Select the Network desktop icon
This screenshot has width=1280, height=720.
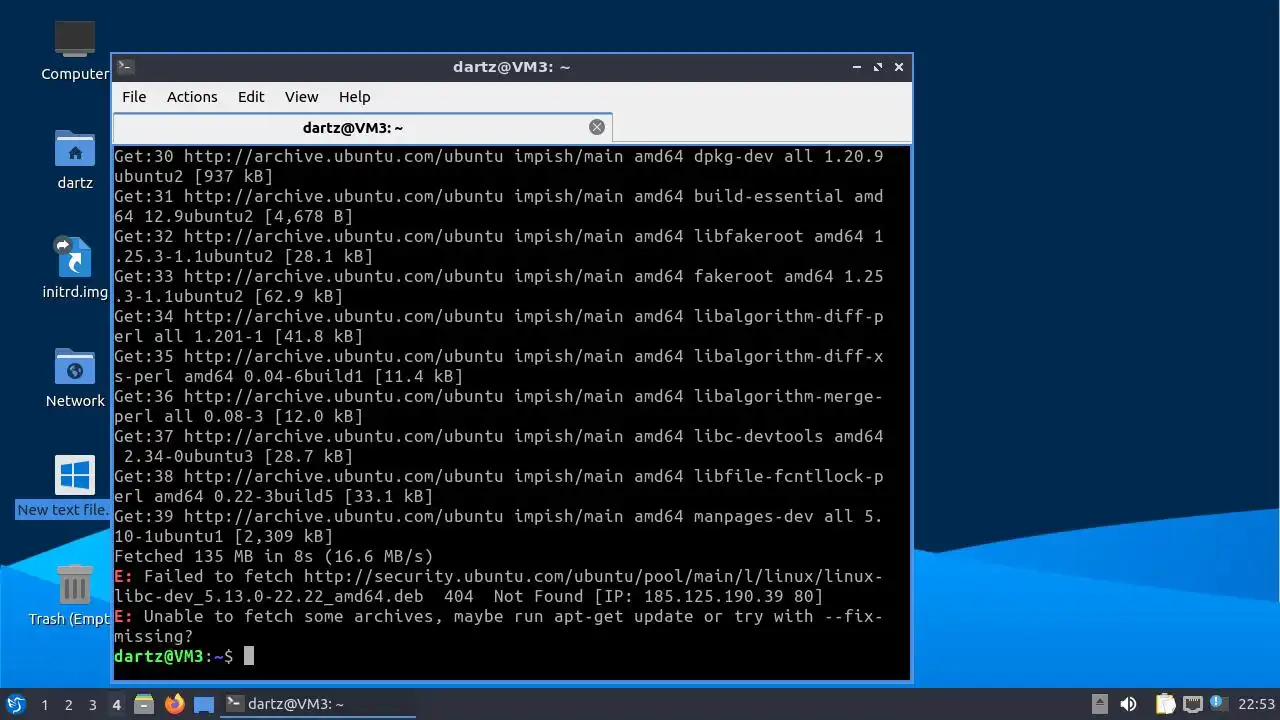pyautogui.click(x=75, y=378)
